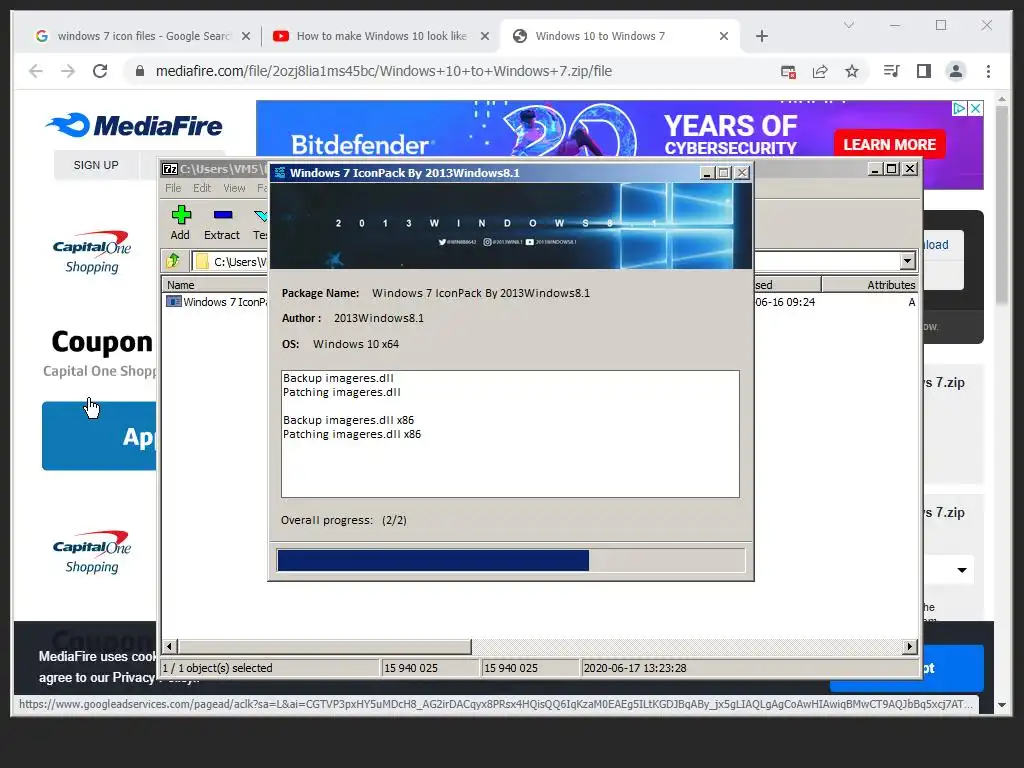Click '1 / 1 object(s) selected' status text
1024x768 pixels.
coord(217,668)
